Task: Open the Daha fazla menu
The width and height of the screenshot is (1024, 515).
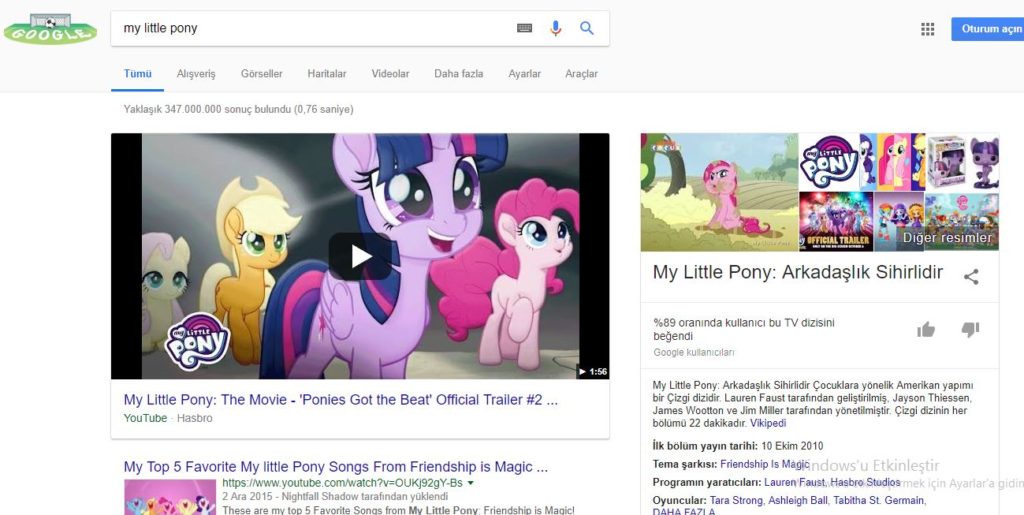Action: [458, 74]
